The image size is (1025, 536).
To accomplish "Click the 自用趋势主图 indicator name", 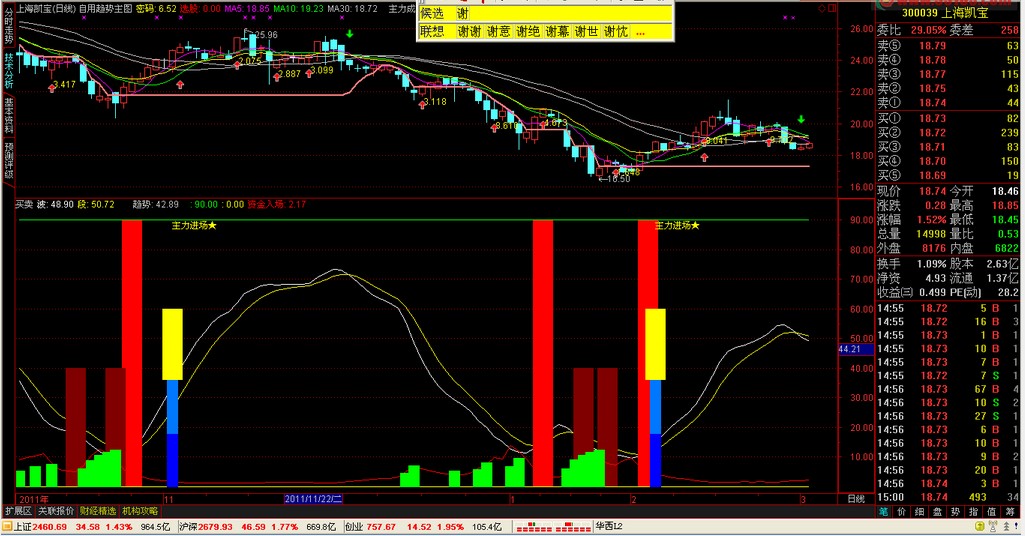I will tap(105, 9).
